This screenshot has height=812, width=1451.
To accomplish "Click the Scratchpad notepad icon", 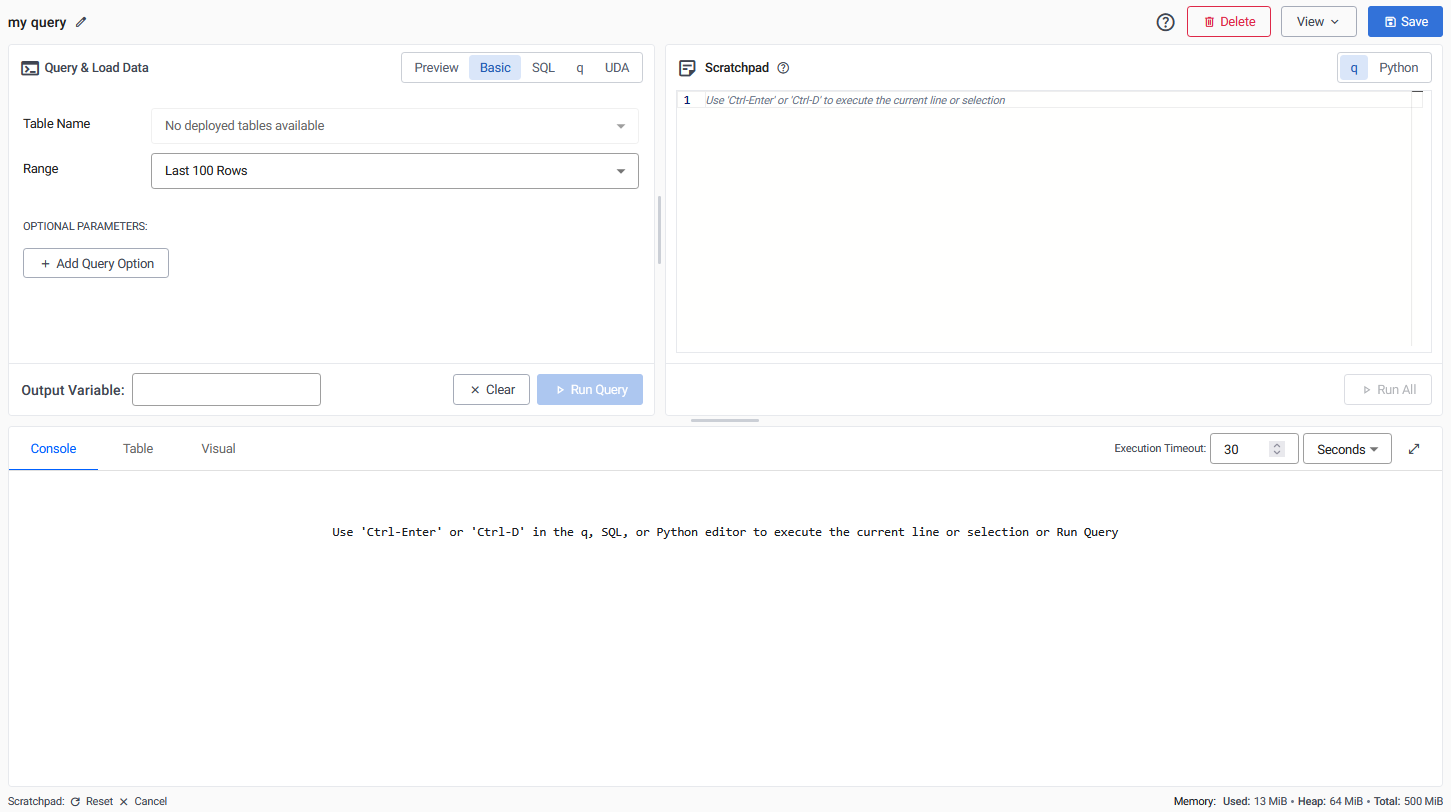I will pos(687,67).
